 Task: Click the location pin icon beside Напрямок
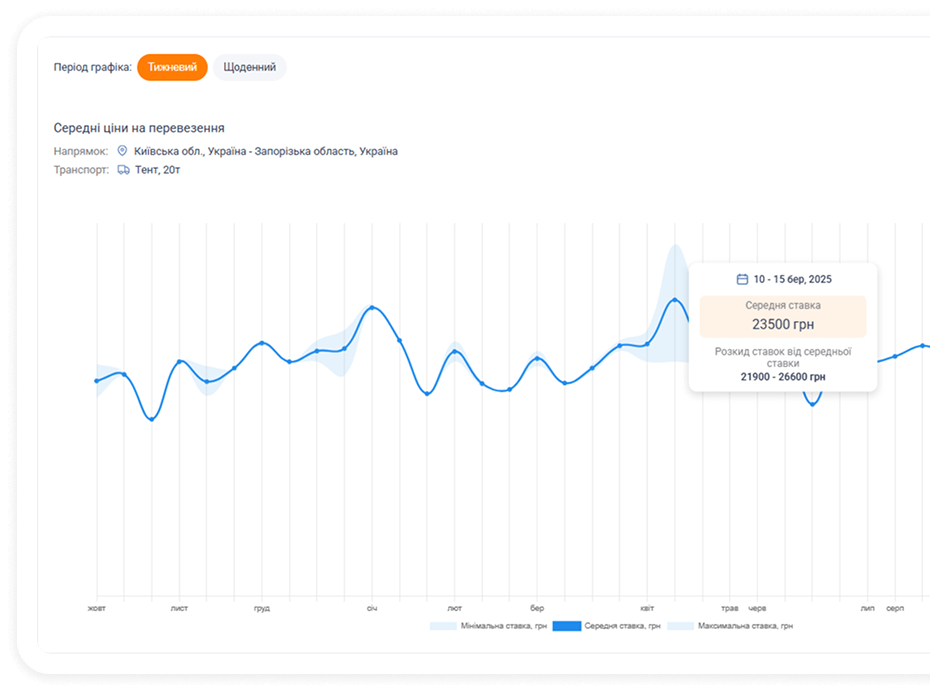(x=123, y=151)
